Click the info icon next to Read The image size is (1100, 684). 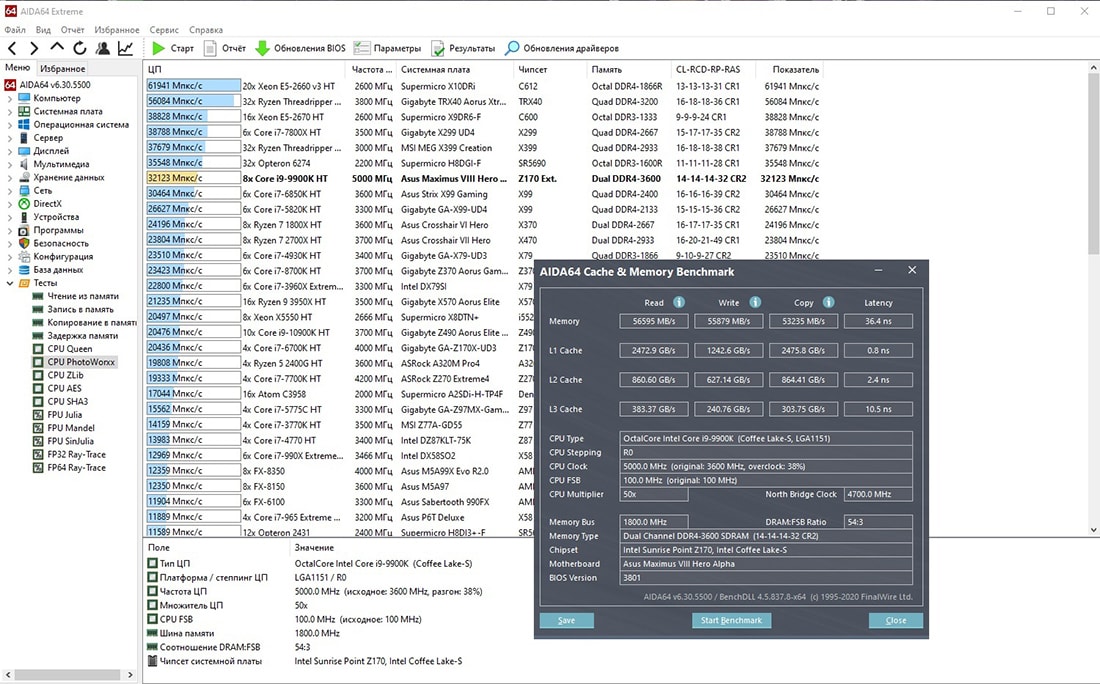click(x=679, y=302)
